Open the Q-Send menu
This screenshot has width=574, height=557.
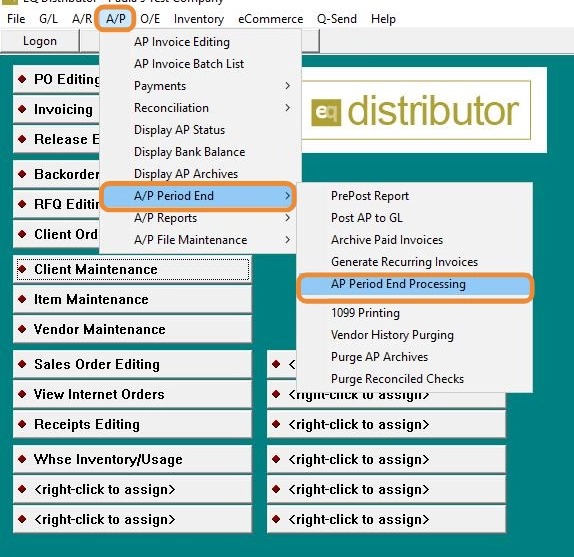(x=337, y=19)
